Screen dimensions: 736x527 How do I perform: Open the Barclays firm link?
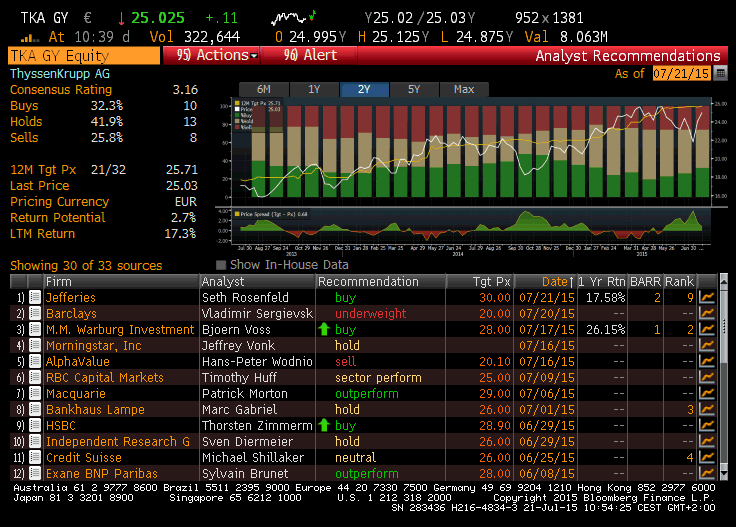click(x=71, y=313)
